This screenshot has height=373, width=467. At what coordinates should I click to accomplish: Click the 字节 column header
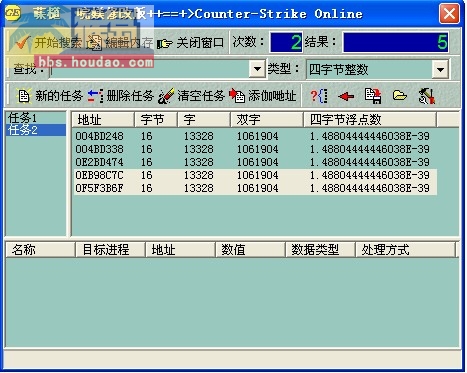156,120
